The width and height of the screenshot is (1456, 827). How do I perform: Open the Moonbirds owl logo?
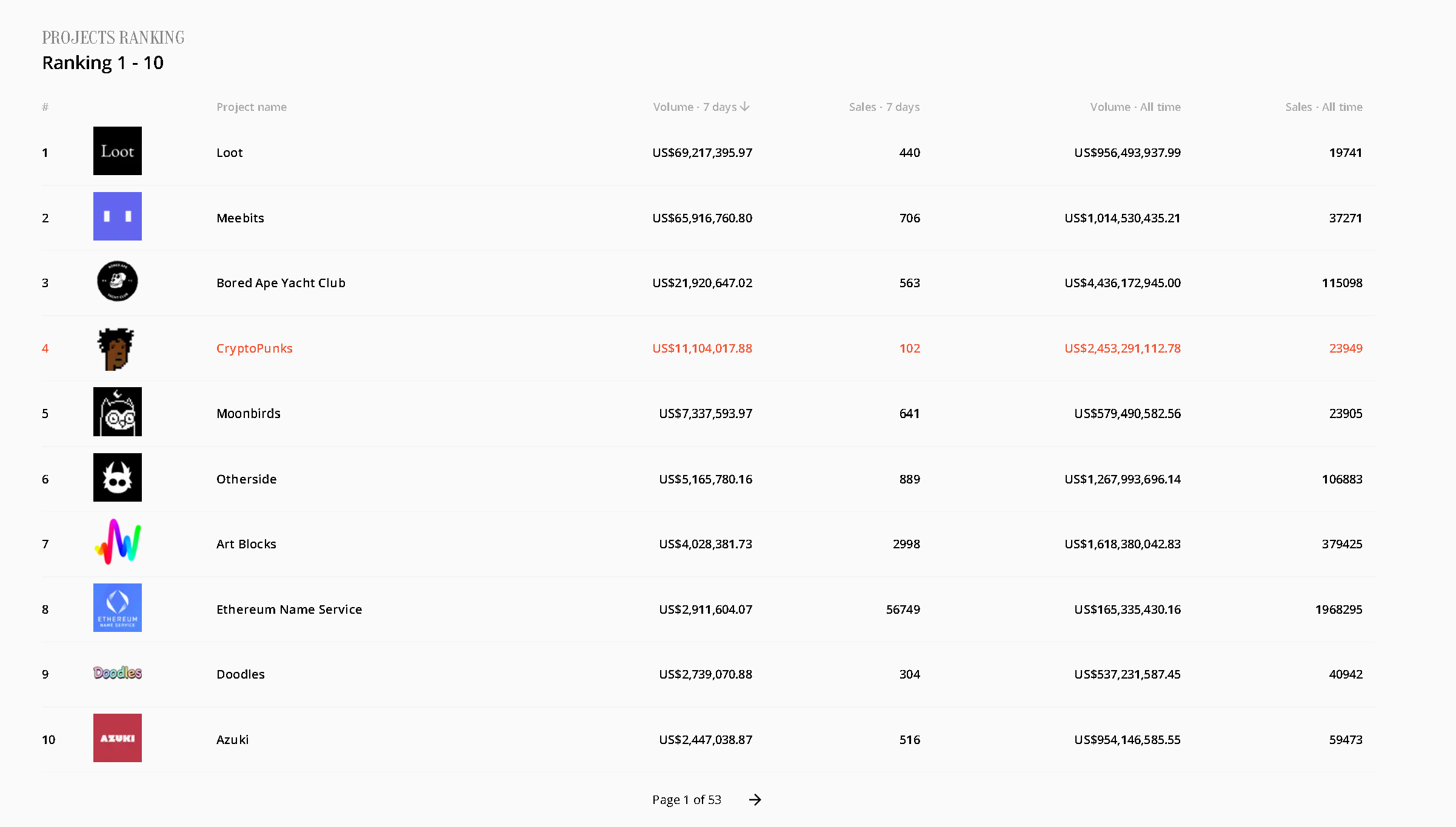click(x=117, y=412)
